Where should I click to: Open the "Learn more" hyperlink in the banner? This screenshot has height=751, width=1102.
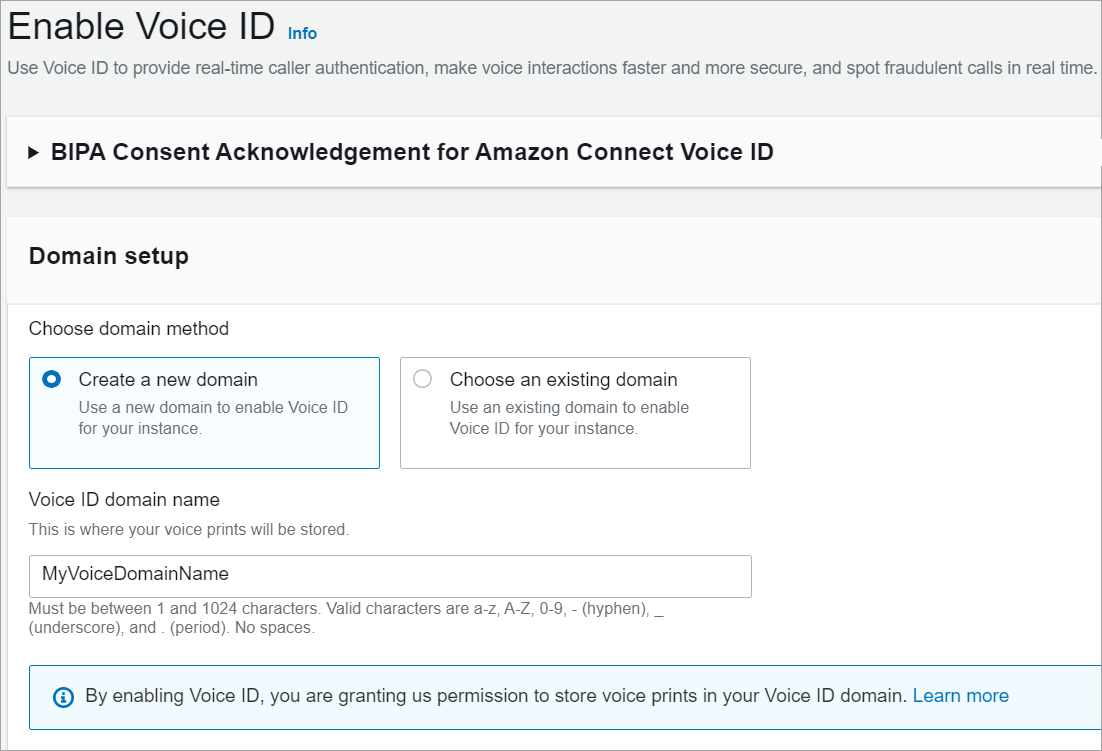click(960, 695)
